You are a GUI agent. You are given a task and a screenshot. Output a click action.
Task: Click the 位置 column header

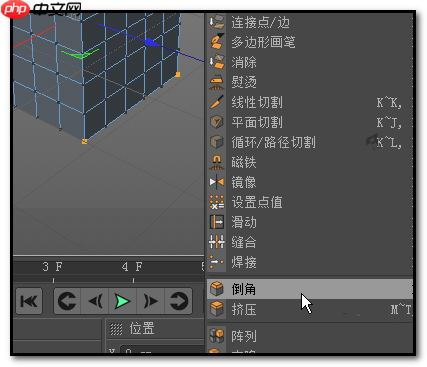click(142, 329)
